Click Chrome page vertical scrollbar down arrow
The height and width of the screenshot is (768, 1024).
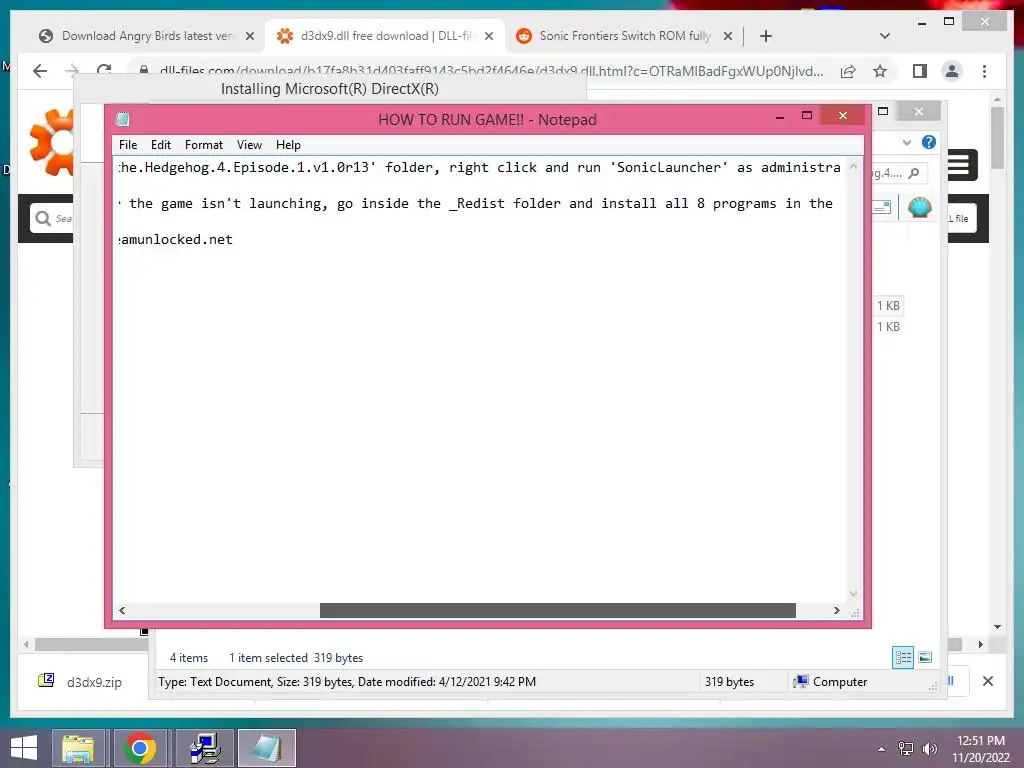997,627
